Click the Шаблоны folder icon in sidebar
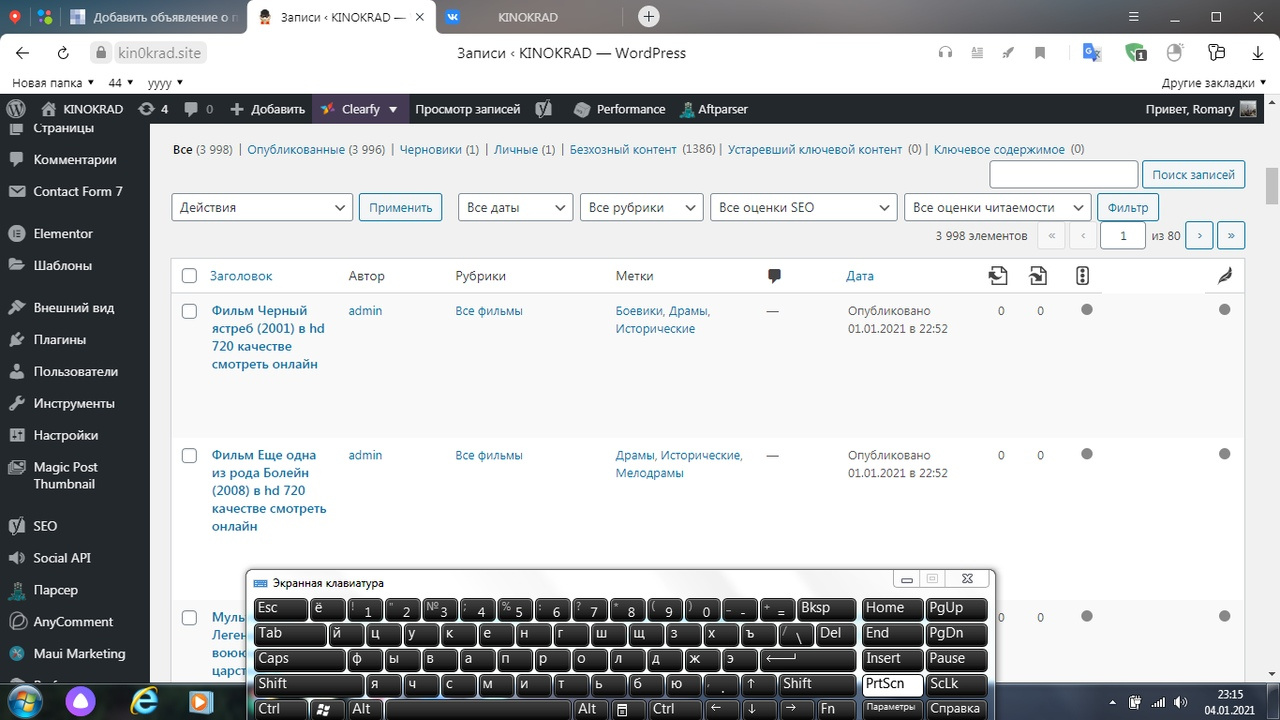 pos(16,265)
